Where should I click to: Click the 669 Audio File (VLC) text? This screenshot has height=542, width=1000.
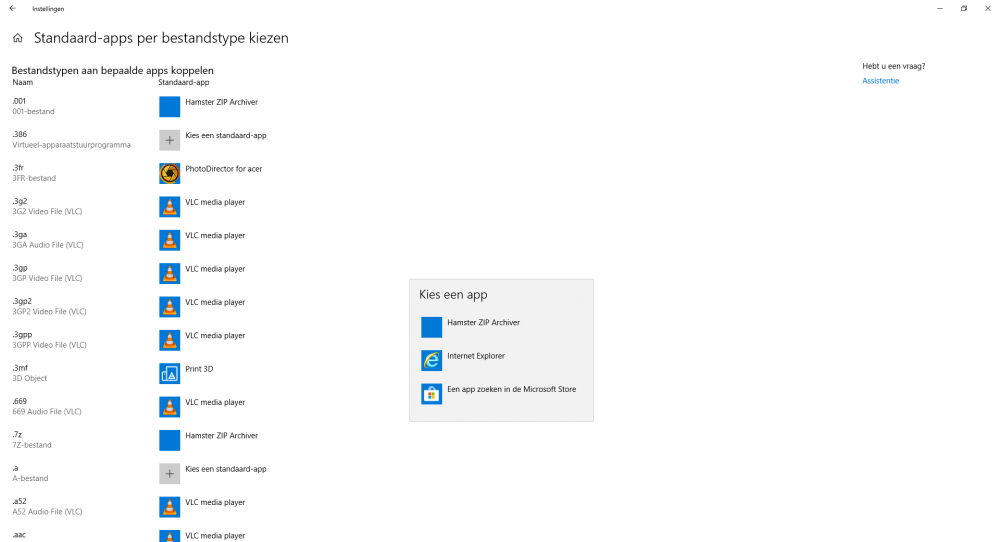pos(47,412)
